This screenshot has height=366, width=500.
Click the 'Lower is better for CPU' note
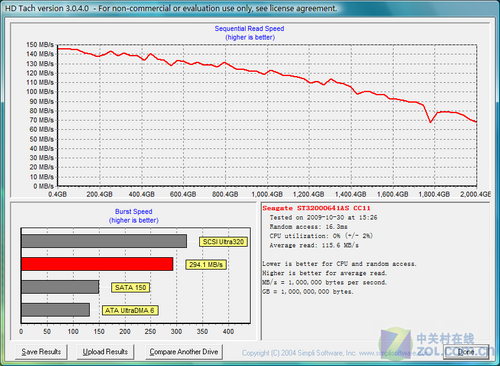click(x=339, y=264)
